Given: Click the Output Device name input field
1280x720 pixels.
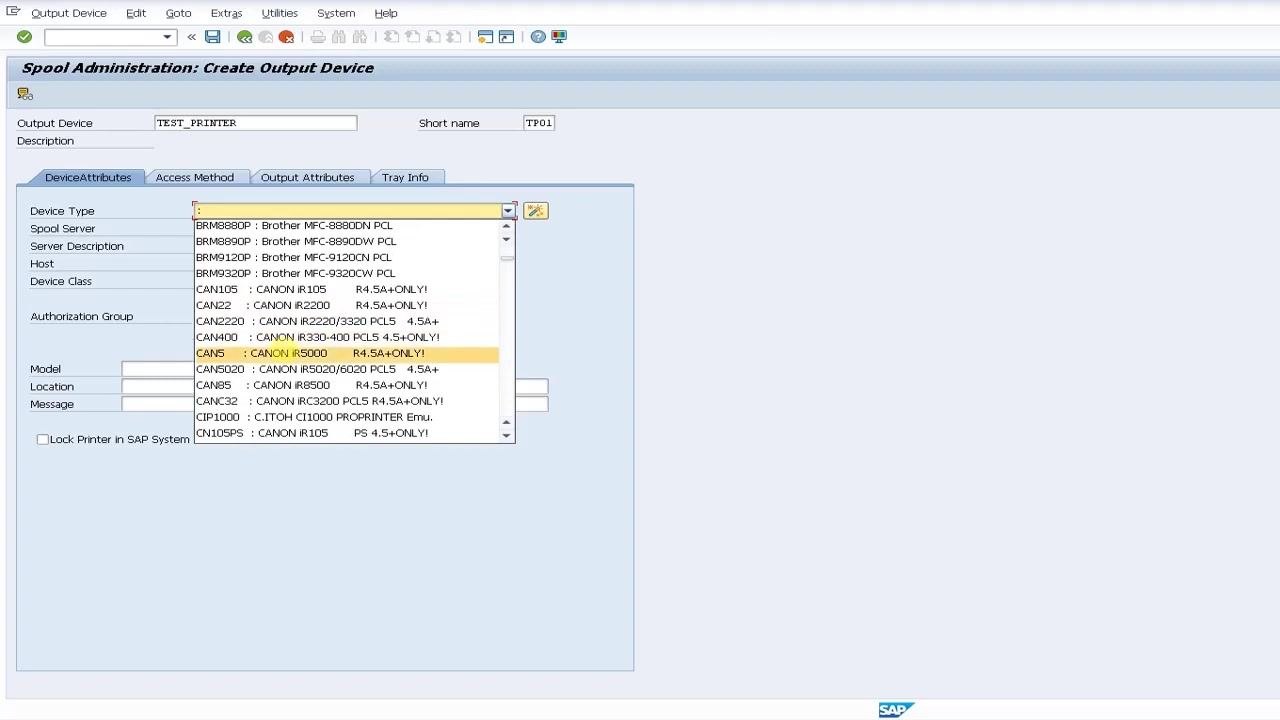Looking at the screenshot, I should (256, 123).
